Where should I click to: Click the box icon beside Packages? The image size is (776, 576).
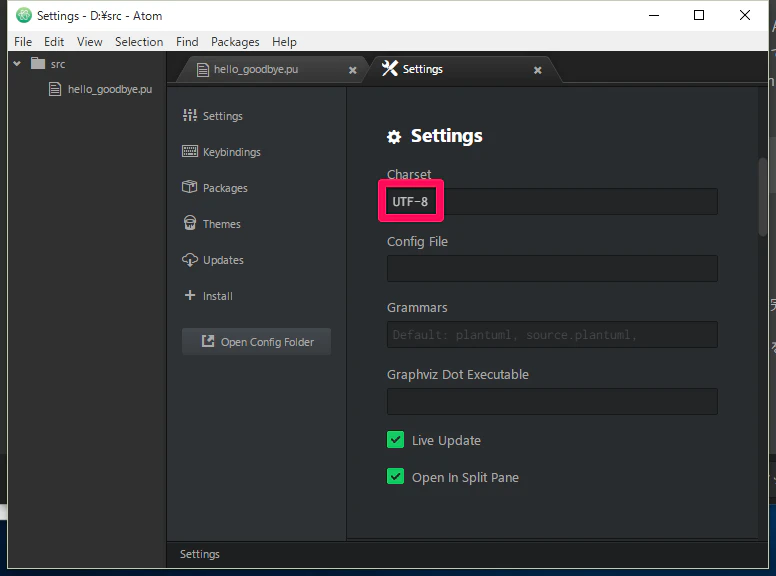[x=190, y=187]
